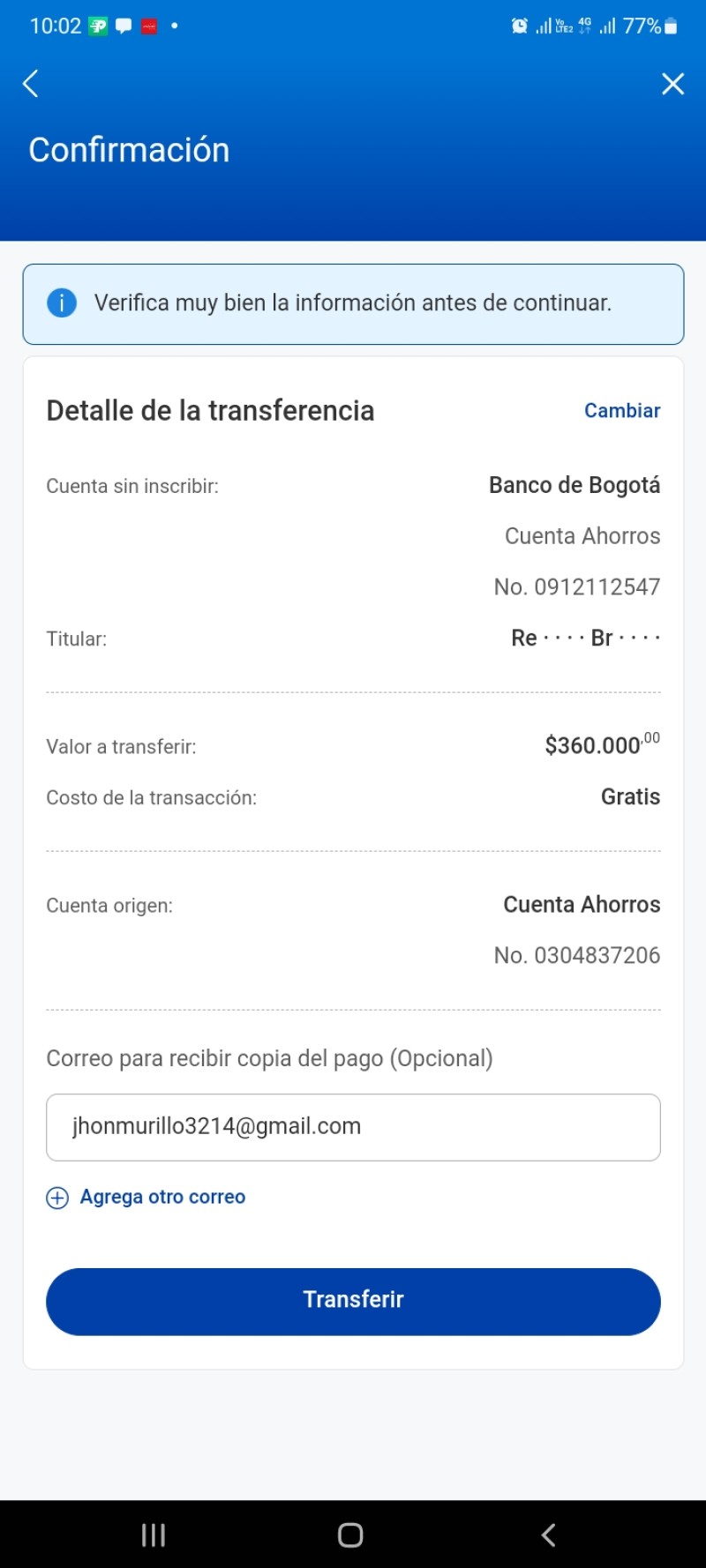706x1568 pixels.
Task: Tap the Android home button
Action: click(x=350, y=1535)
